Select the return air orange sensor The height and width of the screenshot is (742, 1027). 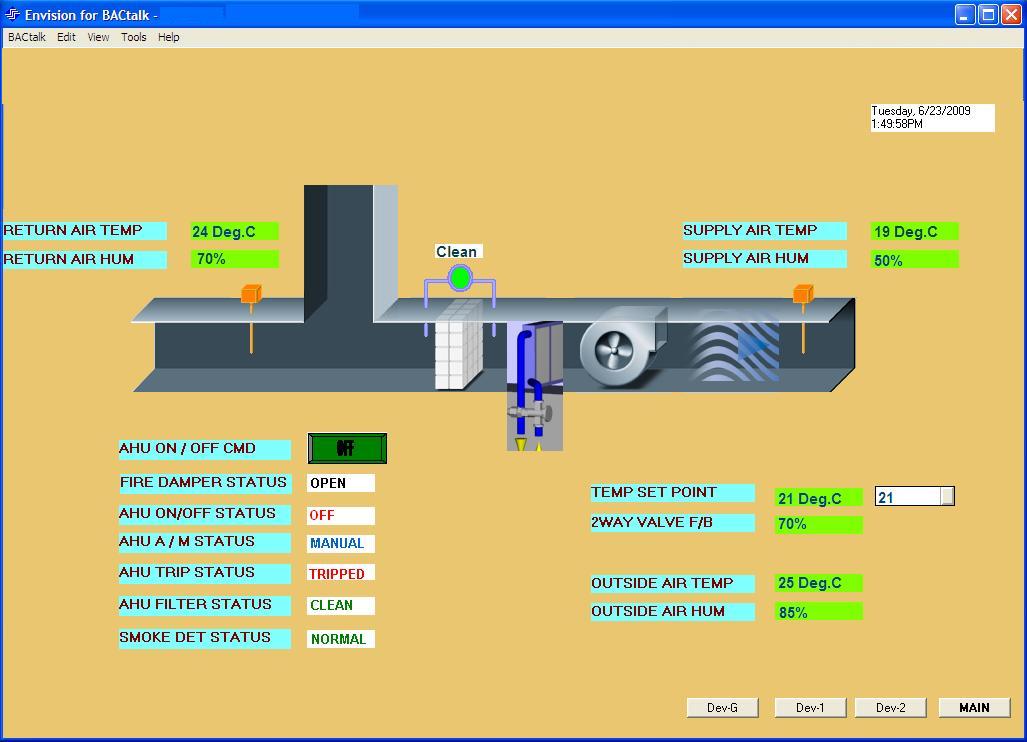coord(252,318)
